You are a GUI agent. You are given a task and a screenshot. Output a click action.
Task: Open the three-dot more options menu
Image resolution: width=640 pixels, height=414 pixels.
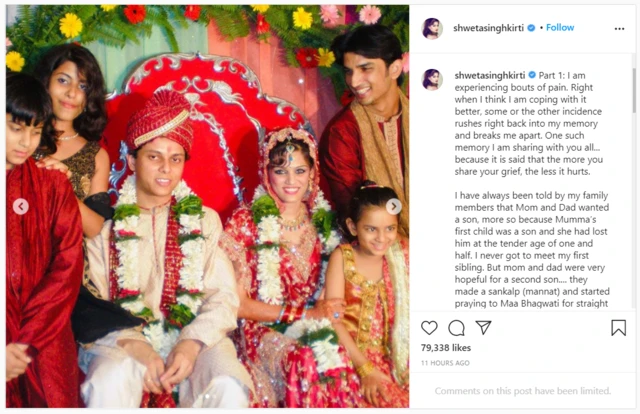(x=619, y=29)
